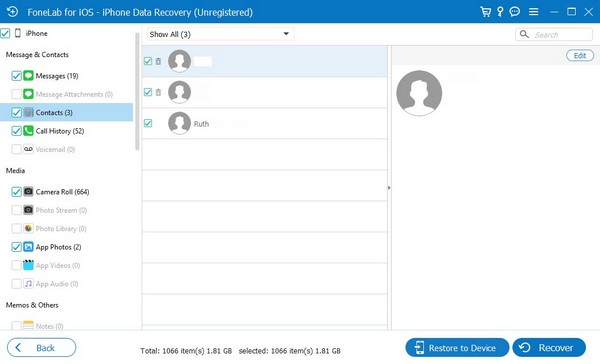Uncheck the Contacts (3) checkbox
Screen dimensions: 600x364
[16, 112]
